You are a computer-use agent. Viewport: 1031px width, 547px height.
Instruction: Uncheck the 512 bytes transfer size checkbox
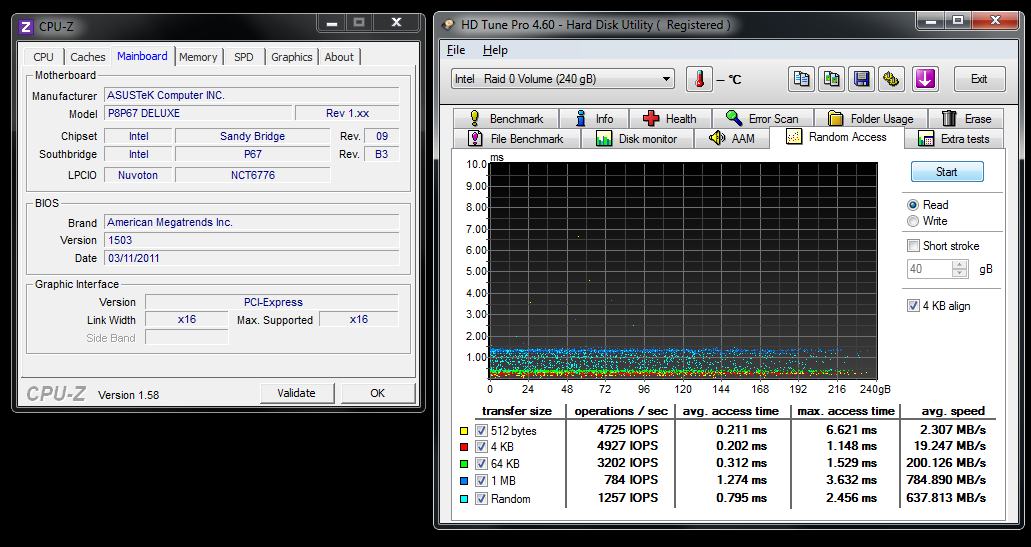(481, 431)
